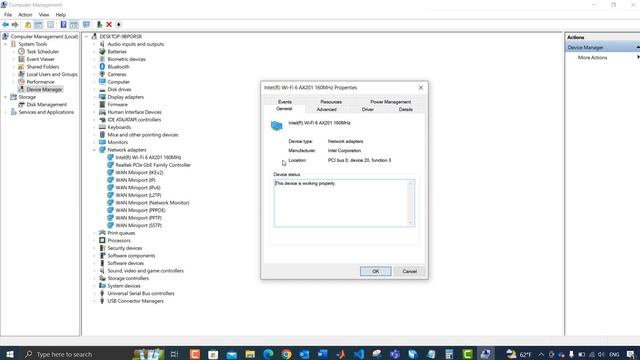
Task: Click the Print queues category icon
Action: (102, 233)
